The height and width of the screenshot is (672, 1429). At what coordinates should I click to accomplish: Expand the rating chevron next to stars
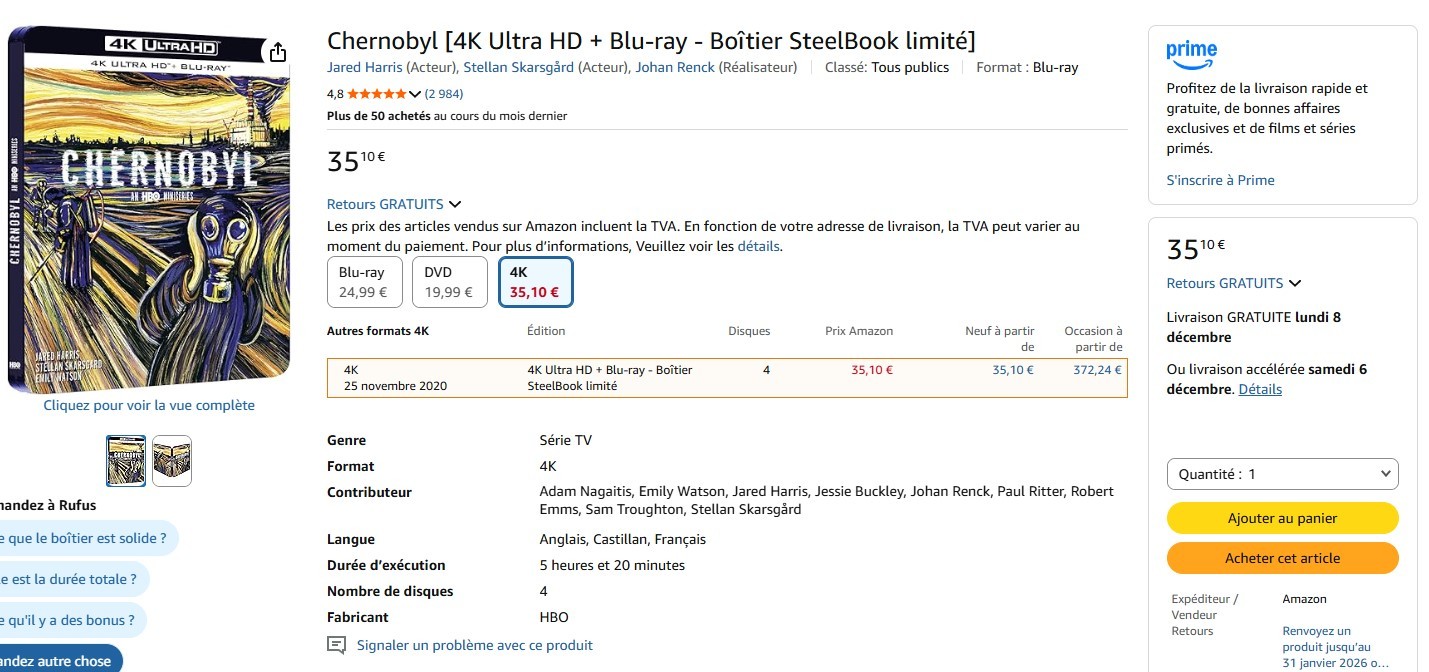(415, 94)
